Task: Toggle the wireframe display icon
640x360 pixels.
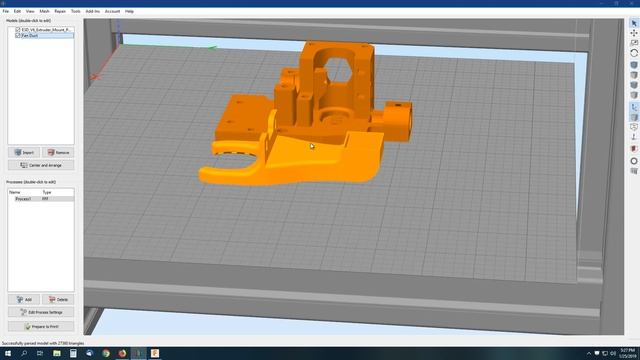Action: click(x=634, y=127)
